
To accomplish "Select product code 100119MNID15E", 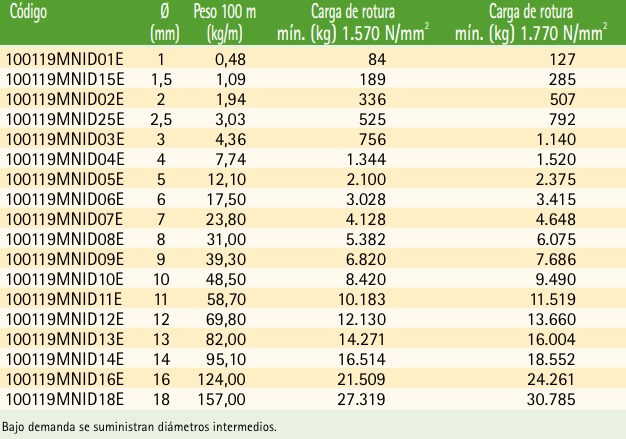I will click(65, 79).
